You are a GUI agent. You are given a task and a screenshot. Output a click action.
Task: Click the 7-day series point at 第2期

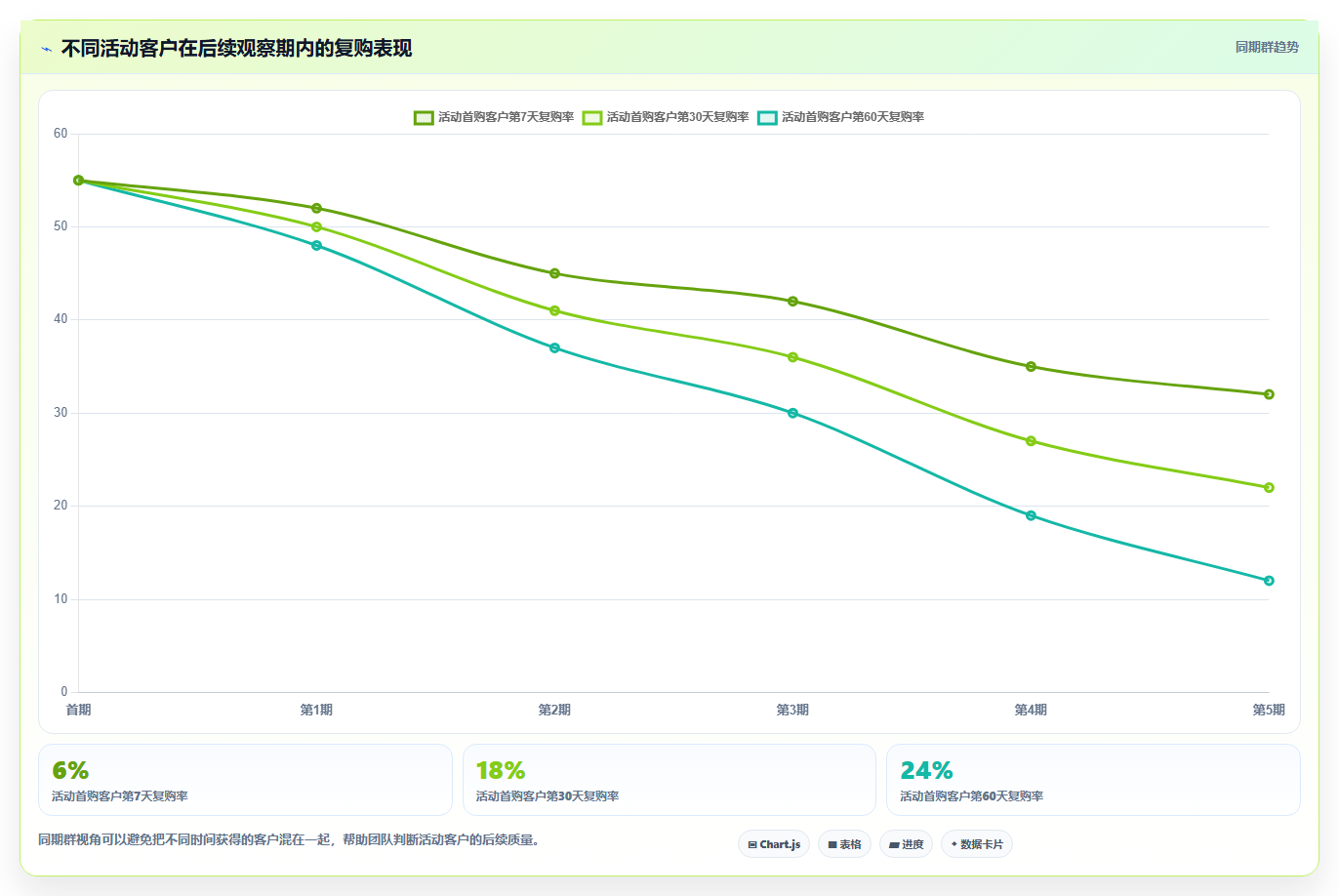tap(554, 273)
